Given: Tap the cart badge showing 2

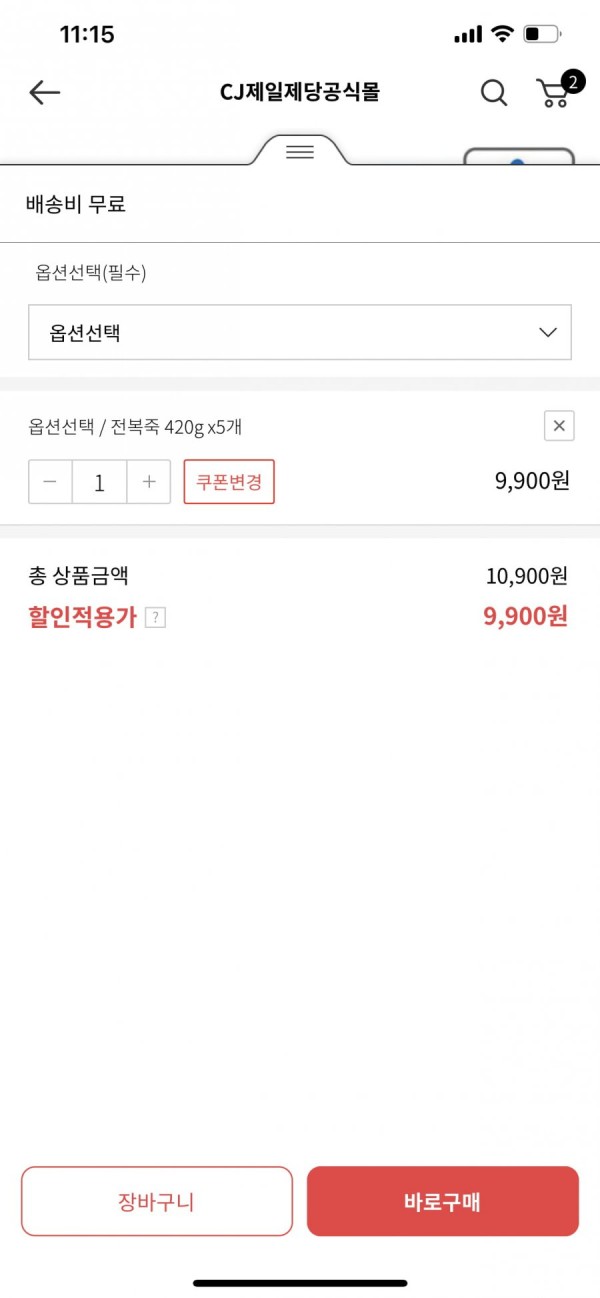Looking at the screenshot, I should (x=572, y=81).
